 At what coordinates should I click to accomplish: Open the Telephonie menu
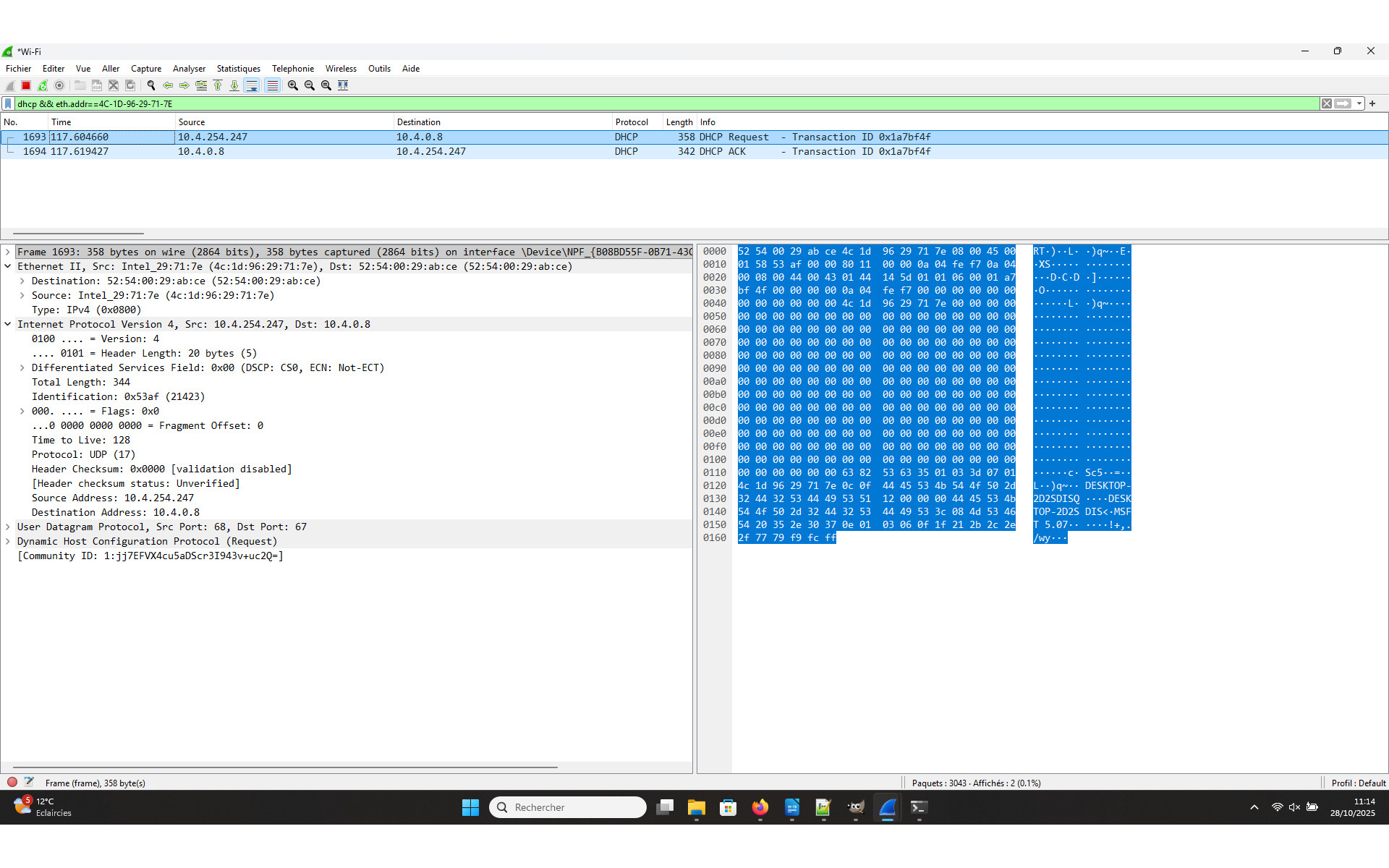(292, 68)
